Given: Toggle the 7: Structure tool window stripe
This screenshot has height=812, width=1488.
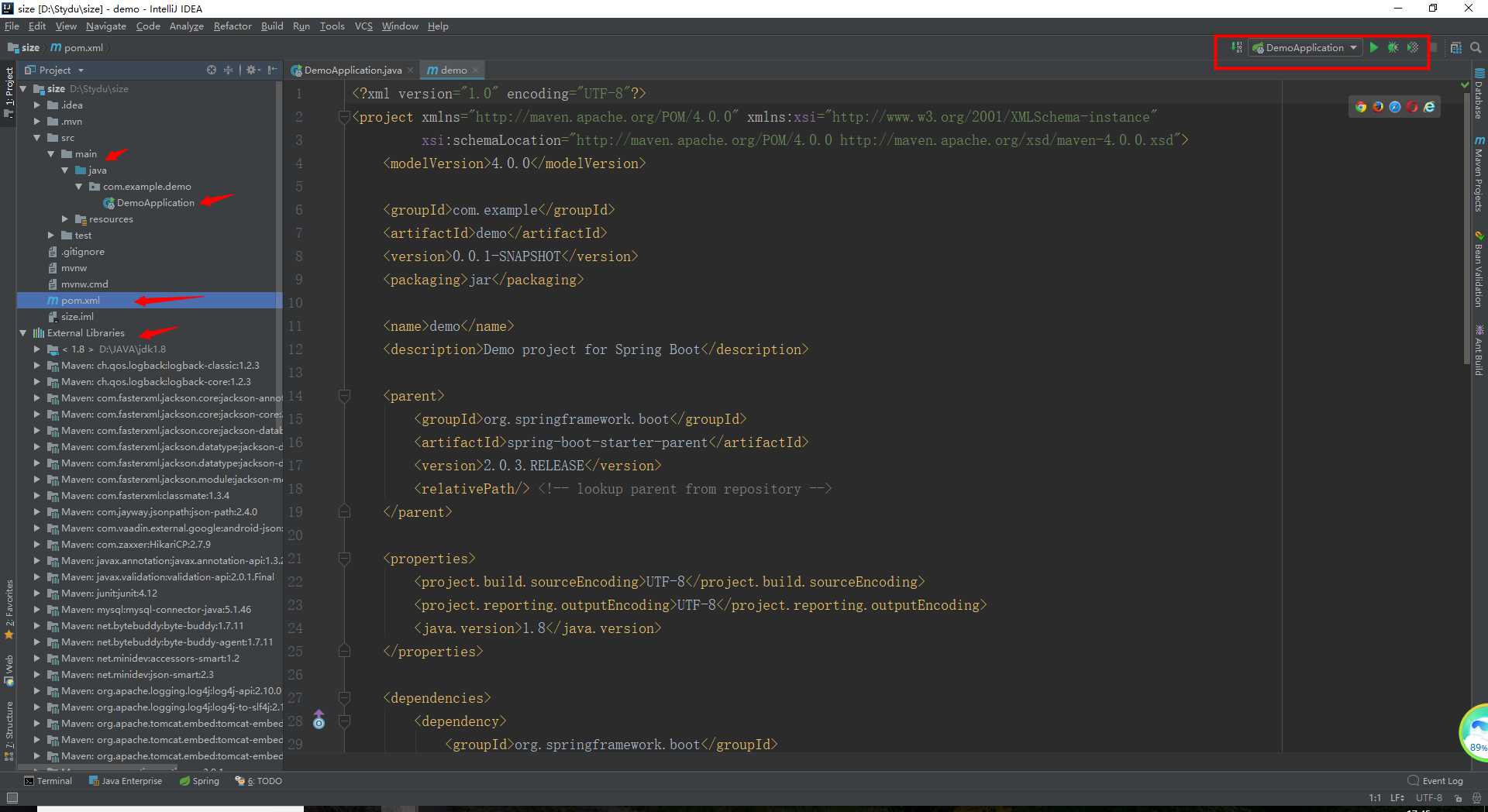Looking at the screenshot, I should [9, 731].
